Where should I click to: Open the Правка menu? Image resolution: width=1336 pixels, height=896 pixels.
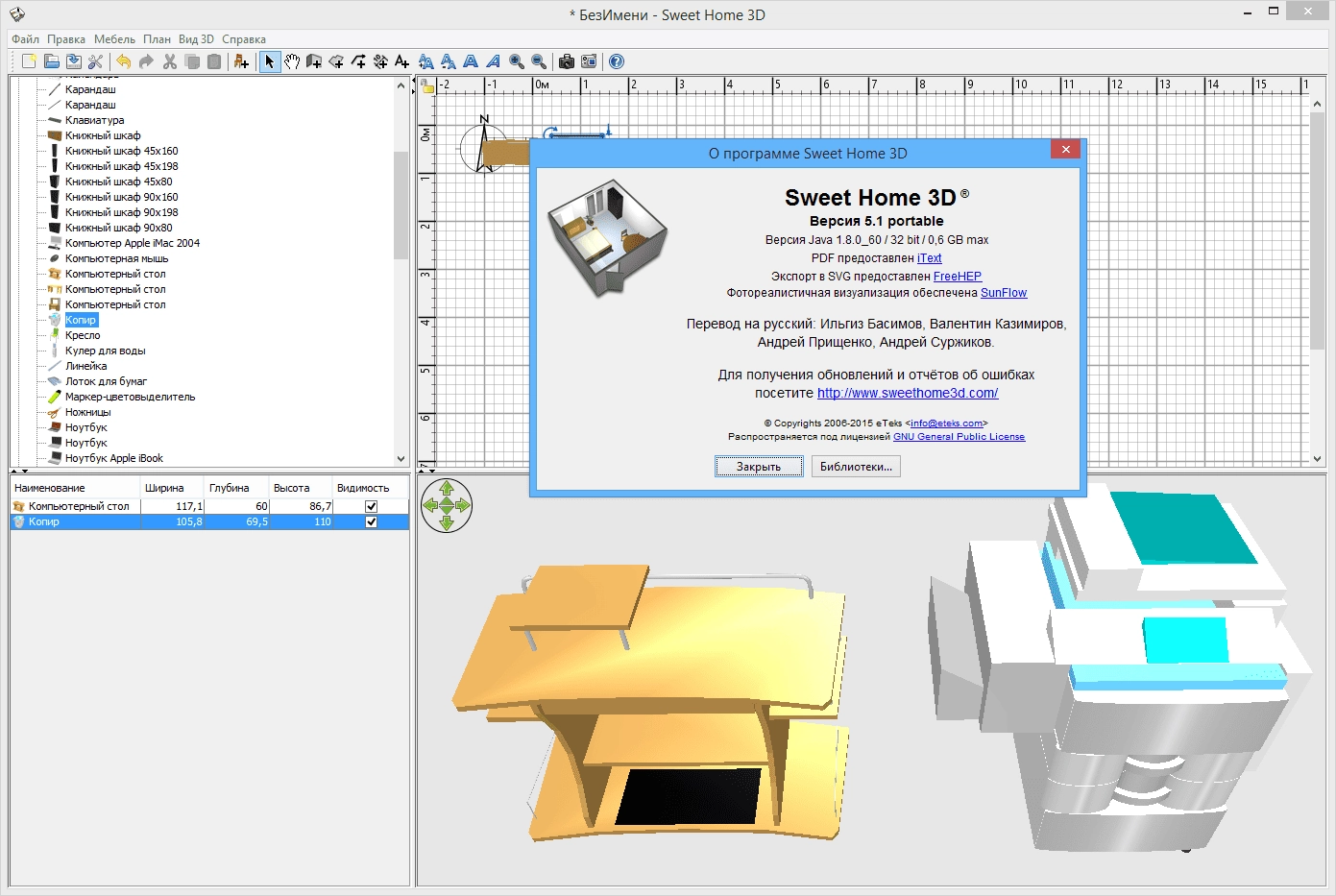[66, 39]
